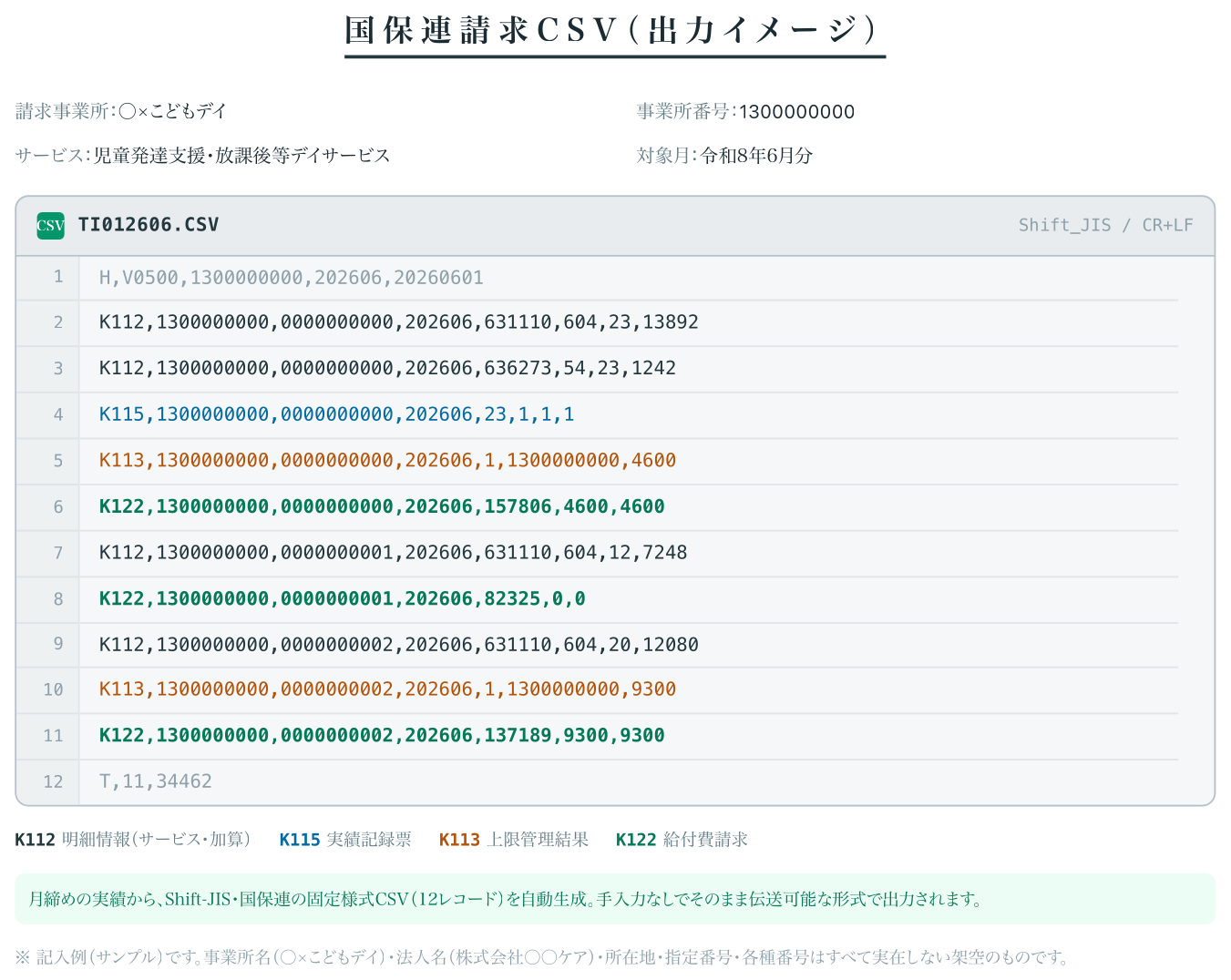Click the K115 実績記録票 legend entry
1231x980 pixels.
pos(345,840)
